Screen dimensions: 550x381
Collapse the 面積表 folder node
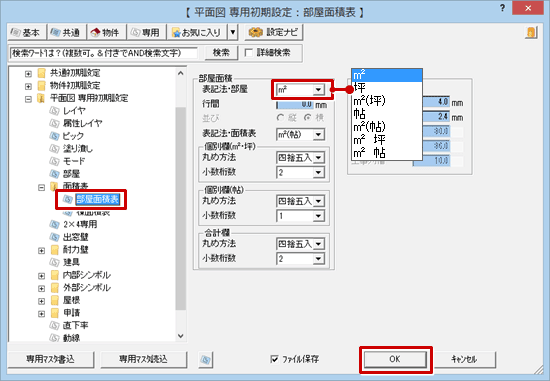41,188
